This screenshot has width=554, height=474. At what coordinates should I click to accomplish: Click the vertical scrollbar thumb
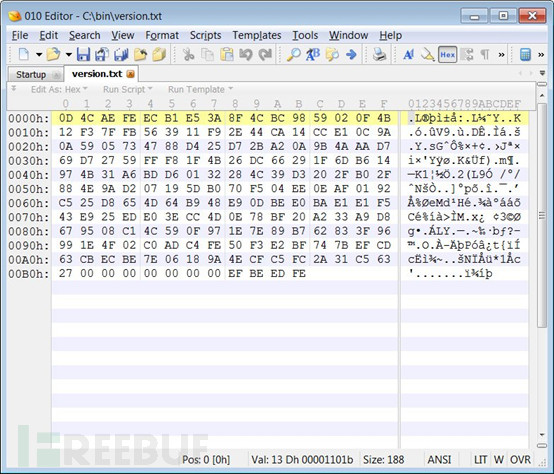(x=542, y=215)
